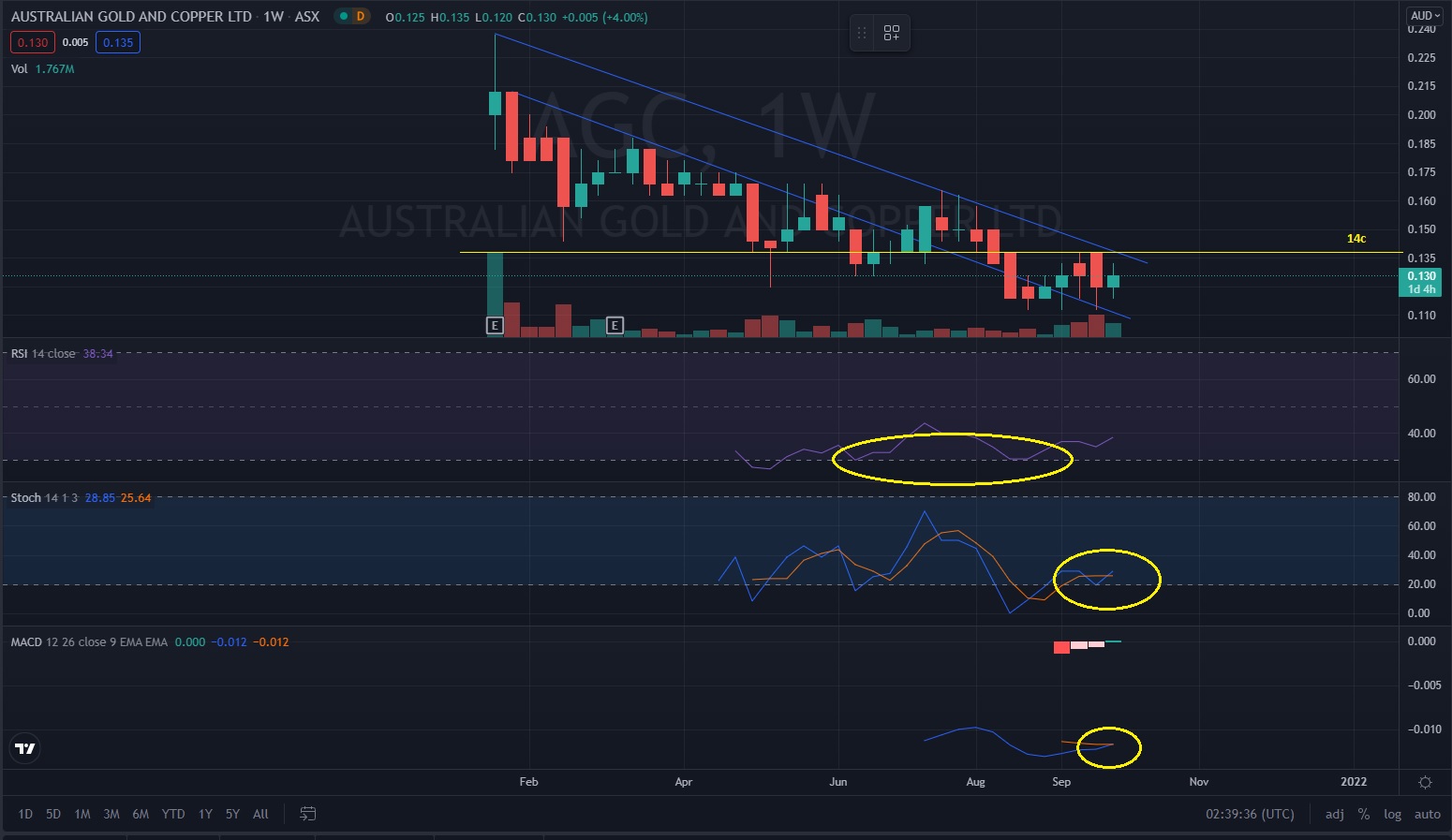Toggle log scale mode
The image size is (1452, 840).
tap(1393, 814)
